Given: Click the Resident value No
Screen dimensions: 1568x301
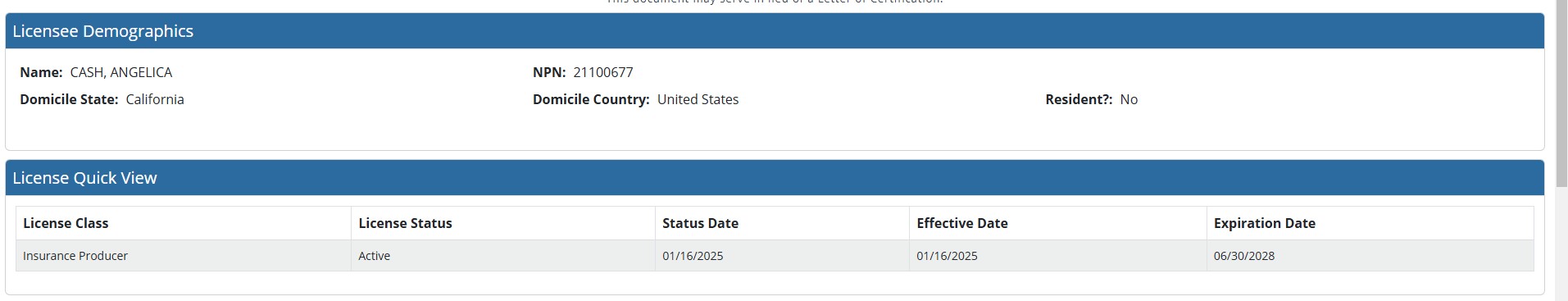Looking at the screenshot, I should click(x=1129, y=99).
